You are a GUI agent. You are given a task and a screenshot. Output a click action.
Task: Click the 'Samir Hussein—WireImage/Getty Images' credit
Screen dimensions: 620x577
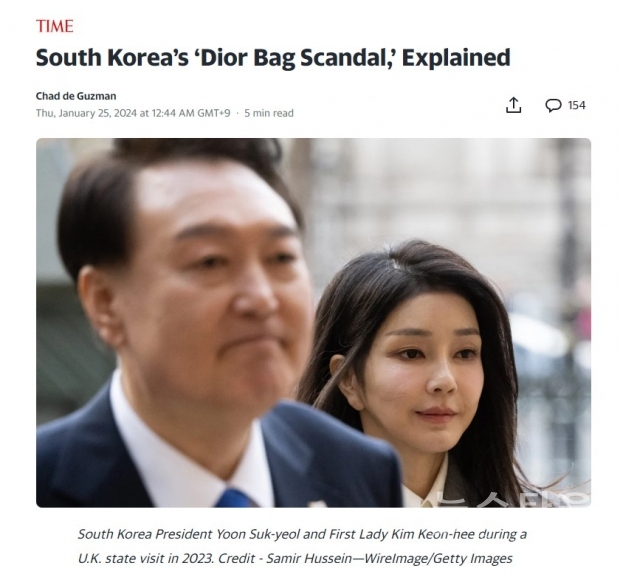tap(389, 558)
